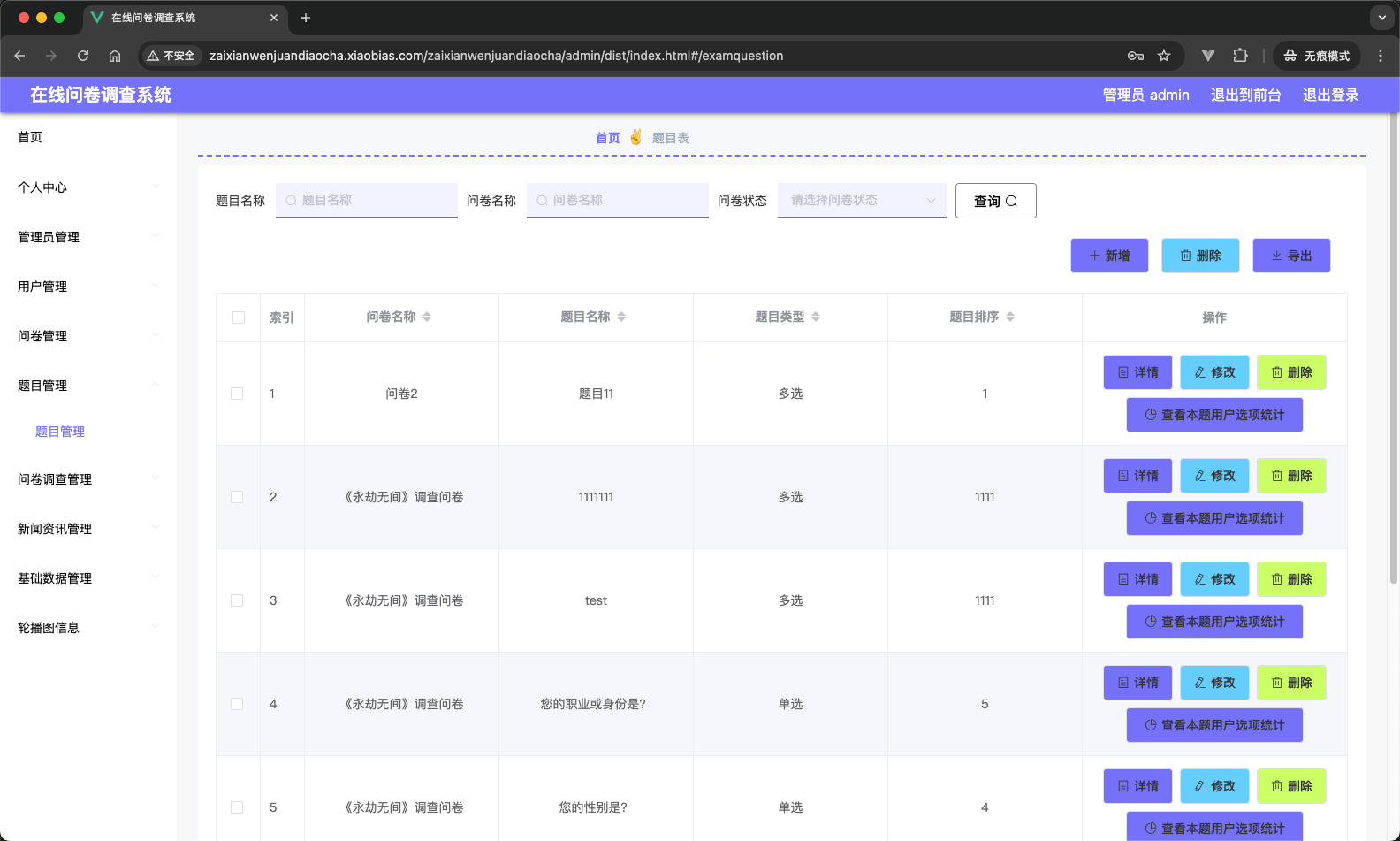Image resolution: width=1400 pixels, height=841 pixels.
Task: Click 详情 for the test question row
Action: (1137, 579)
